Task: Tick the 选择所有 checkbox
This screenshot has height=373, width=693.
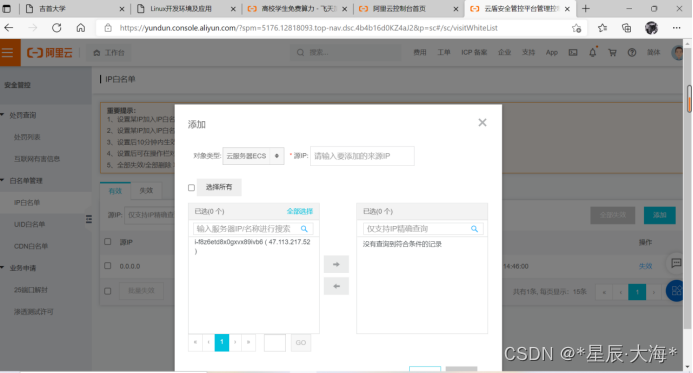Action: pos(191,188)
